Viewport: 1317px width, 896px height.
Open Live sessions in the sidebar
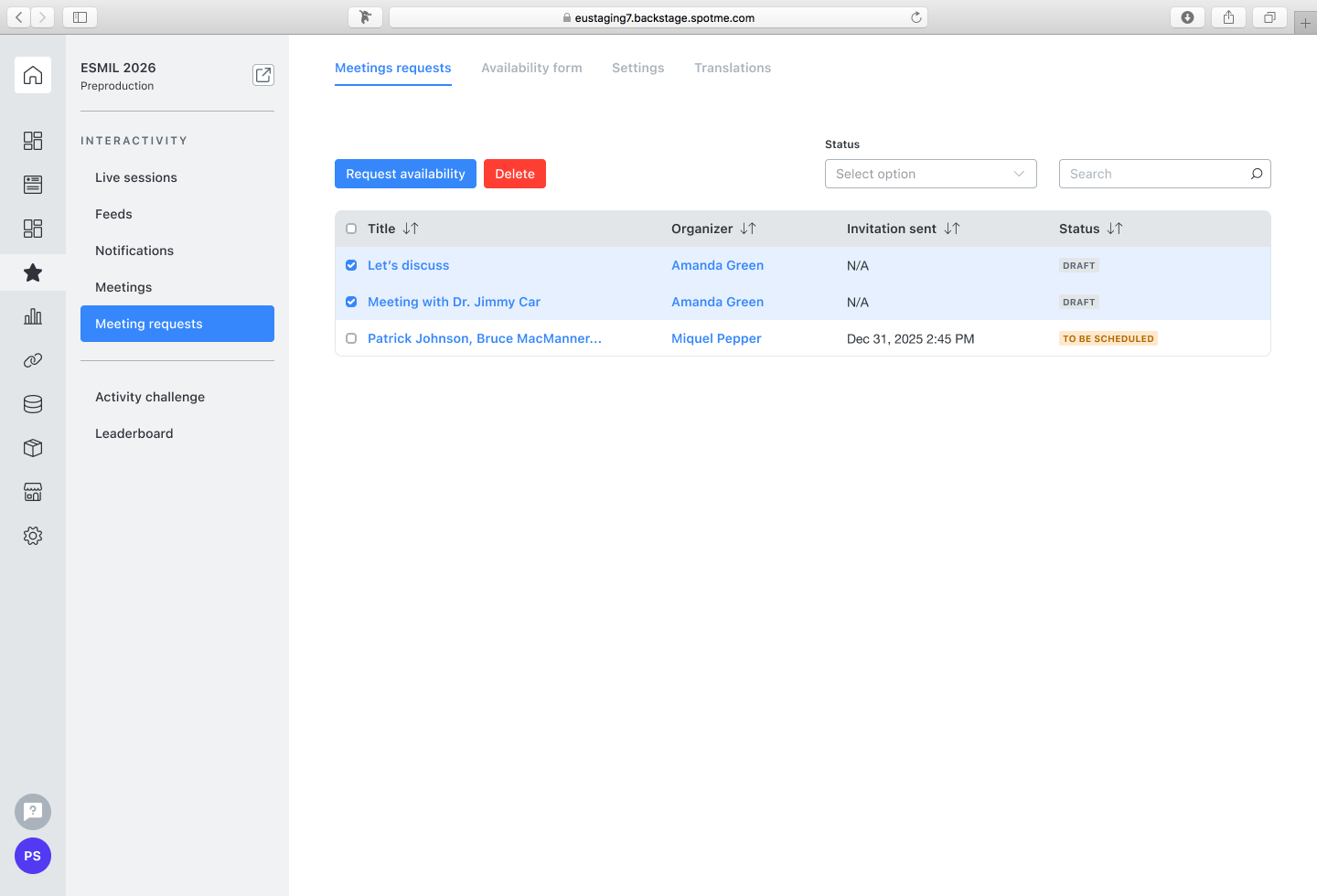coord(136,177)
